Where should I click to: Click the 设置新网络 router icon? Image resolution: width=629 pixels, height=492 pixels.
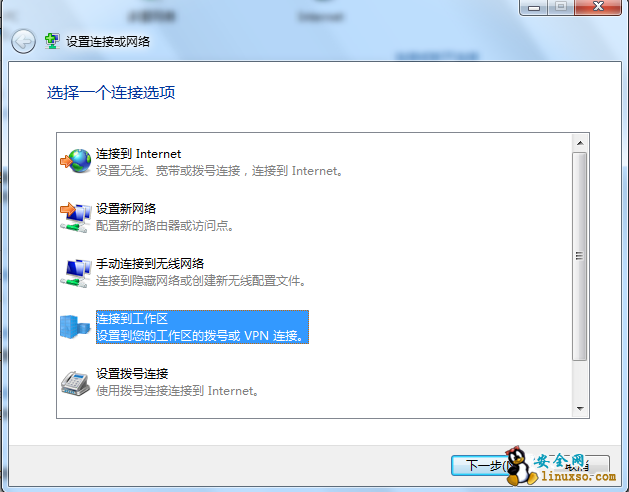[x=75, y=215]
